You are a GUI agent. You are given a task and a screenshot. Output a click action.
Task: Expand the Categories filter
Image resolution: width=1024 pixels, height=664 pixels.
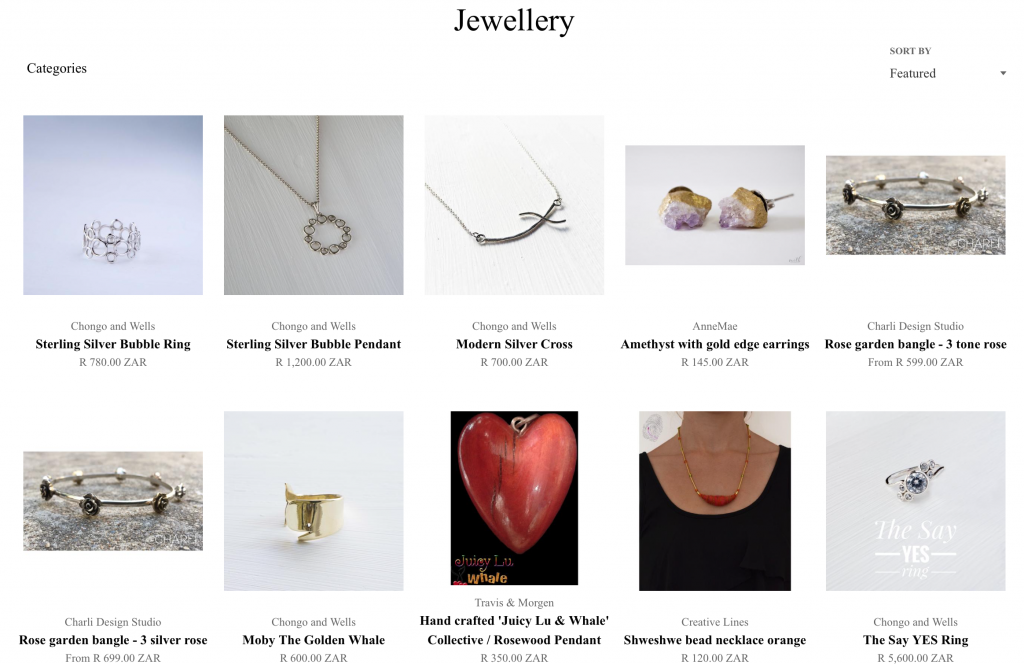(x=56, y=68)
